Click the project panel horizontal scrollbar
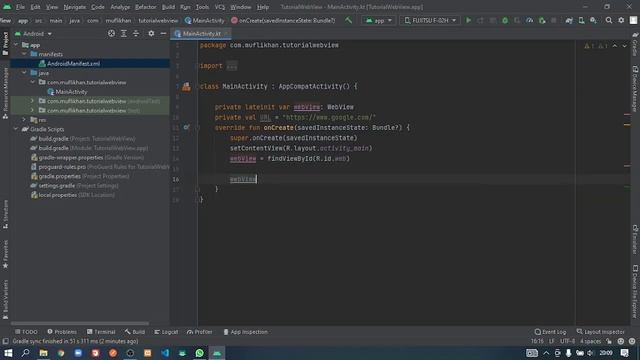 [x=80, y=323]
